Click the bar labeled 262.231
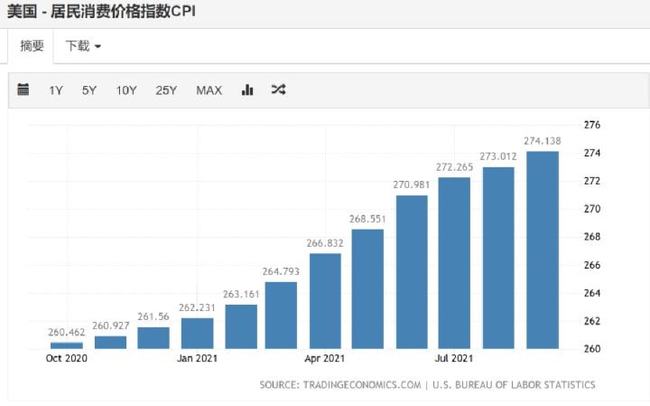The image size is (650, 406). (x=197, y=333)
